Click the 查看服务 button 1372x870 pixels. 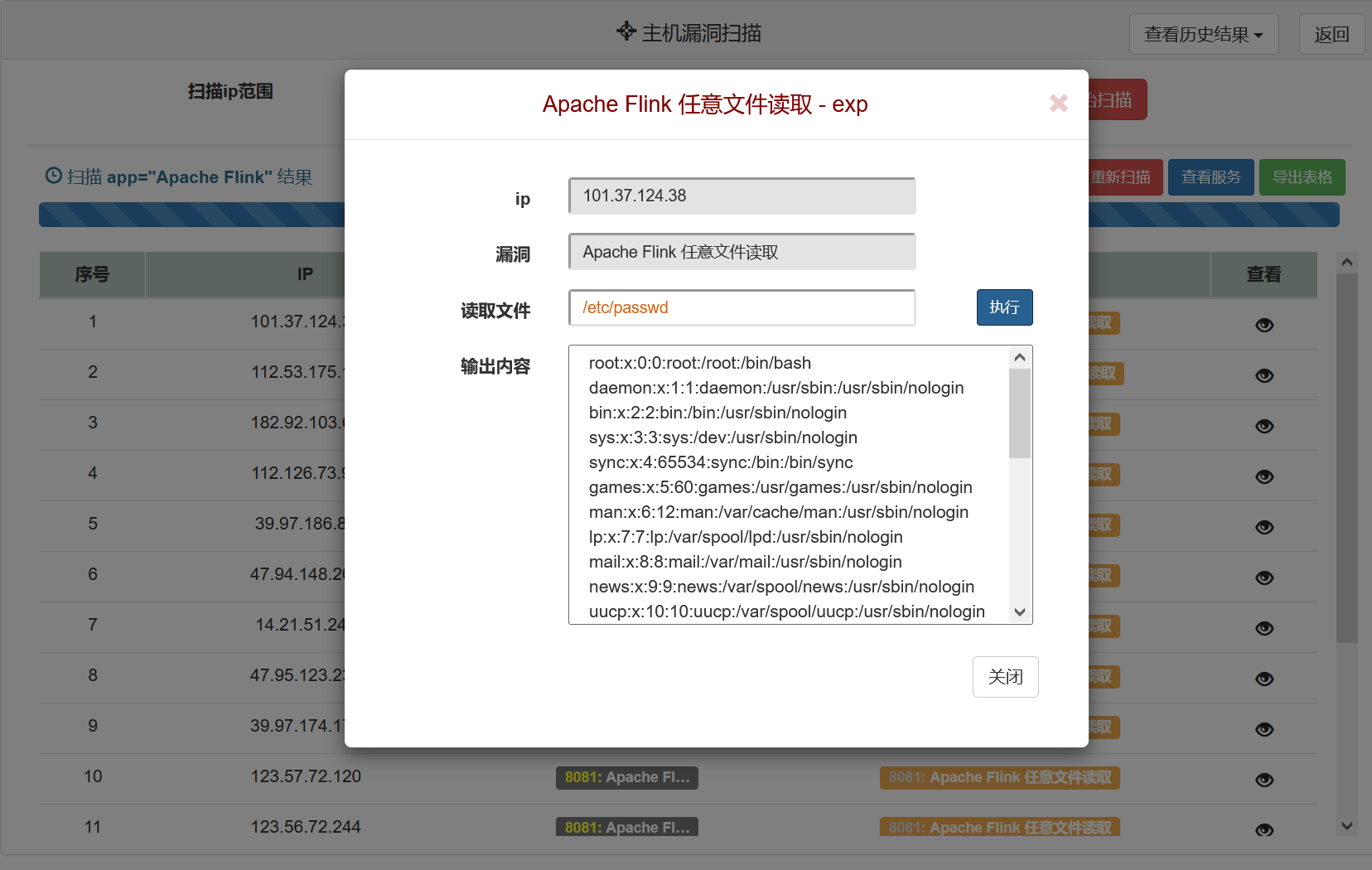coord(1211,177)
